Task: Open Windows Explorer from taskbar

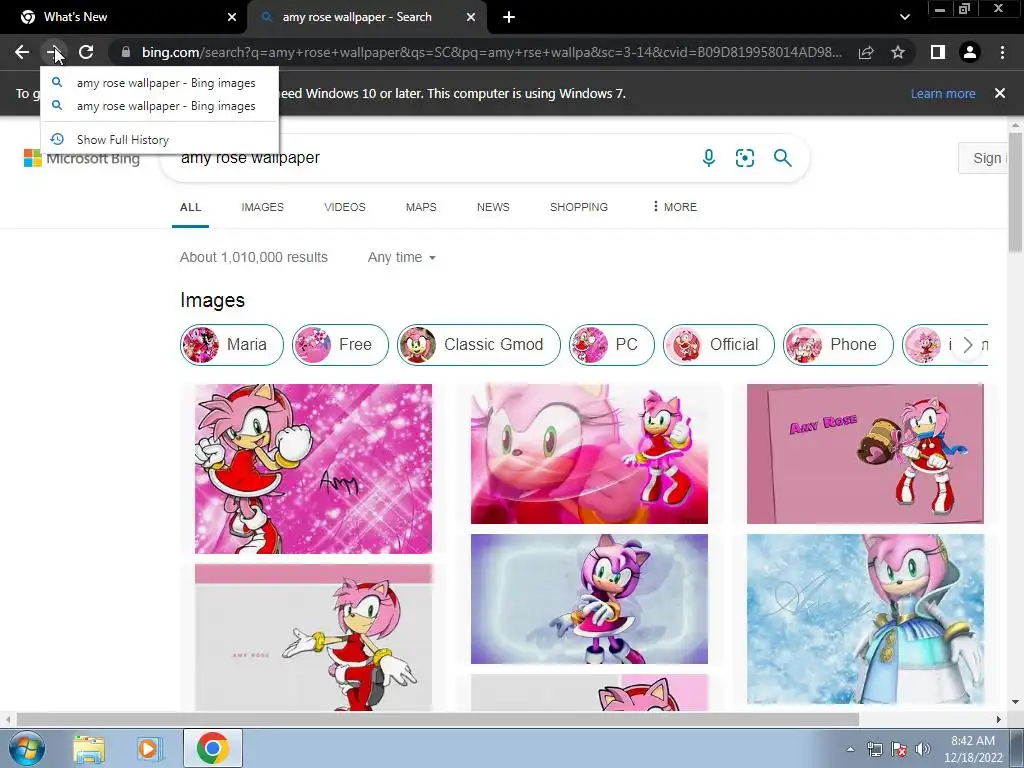Action: [x=89, y=748]
